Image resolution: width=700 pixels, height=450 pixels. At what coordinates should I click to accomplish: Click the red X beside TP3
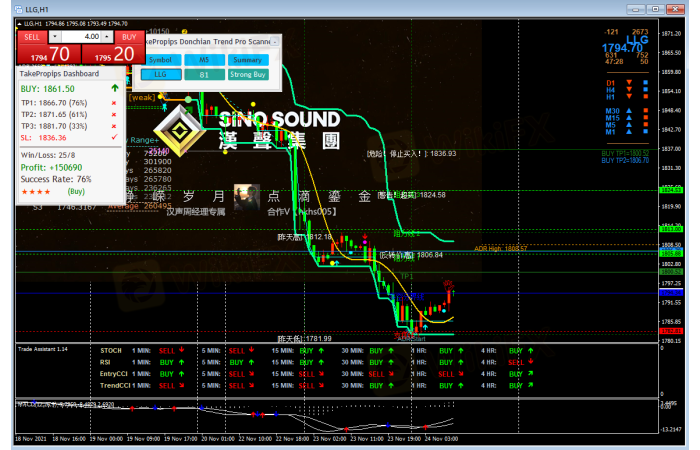tap(114, 126)
